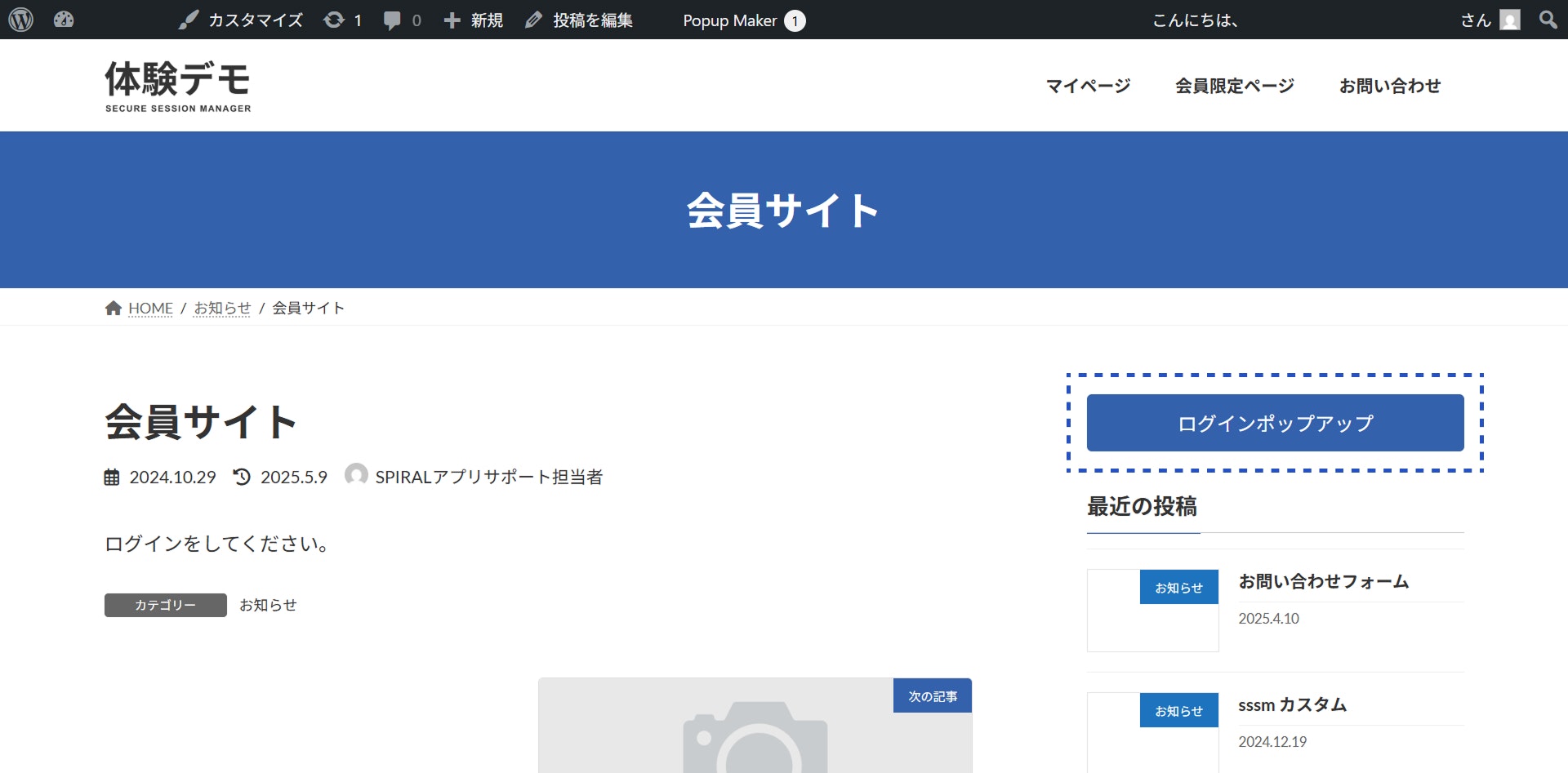1568x773 pixels.
Task: Click 投稿を編集 to edit post
Action: pyautogui.click(x=579, y=20)
